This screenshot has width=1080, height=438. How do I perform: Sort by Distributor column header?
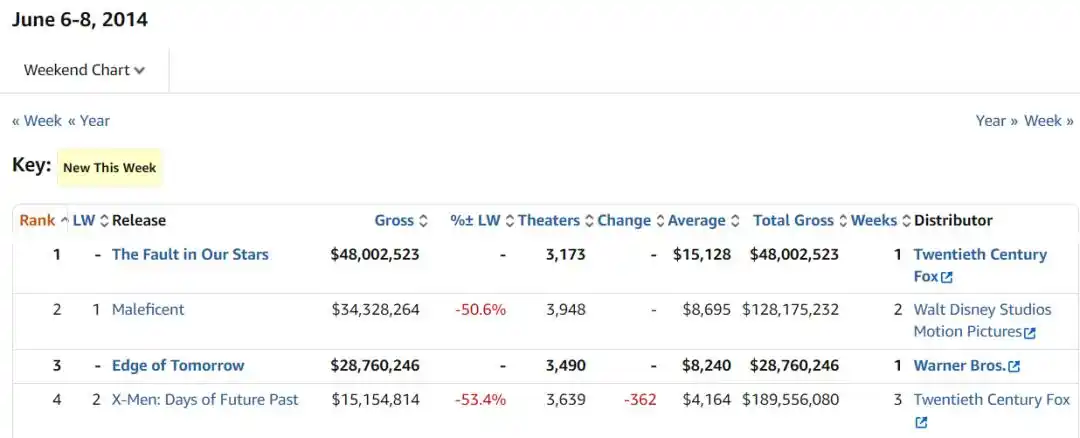[952, 221]
